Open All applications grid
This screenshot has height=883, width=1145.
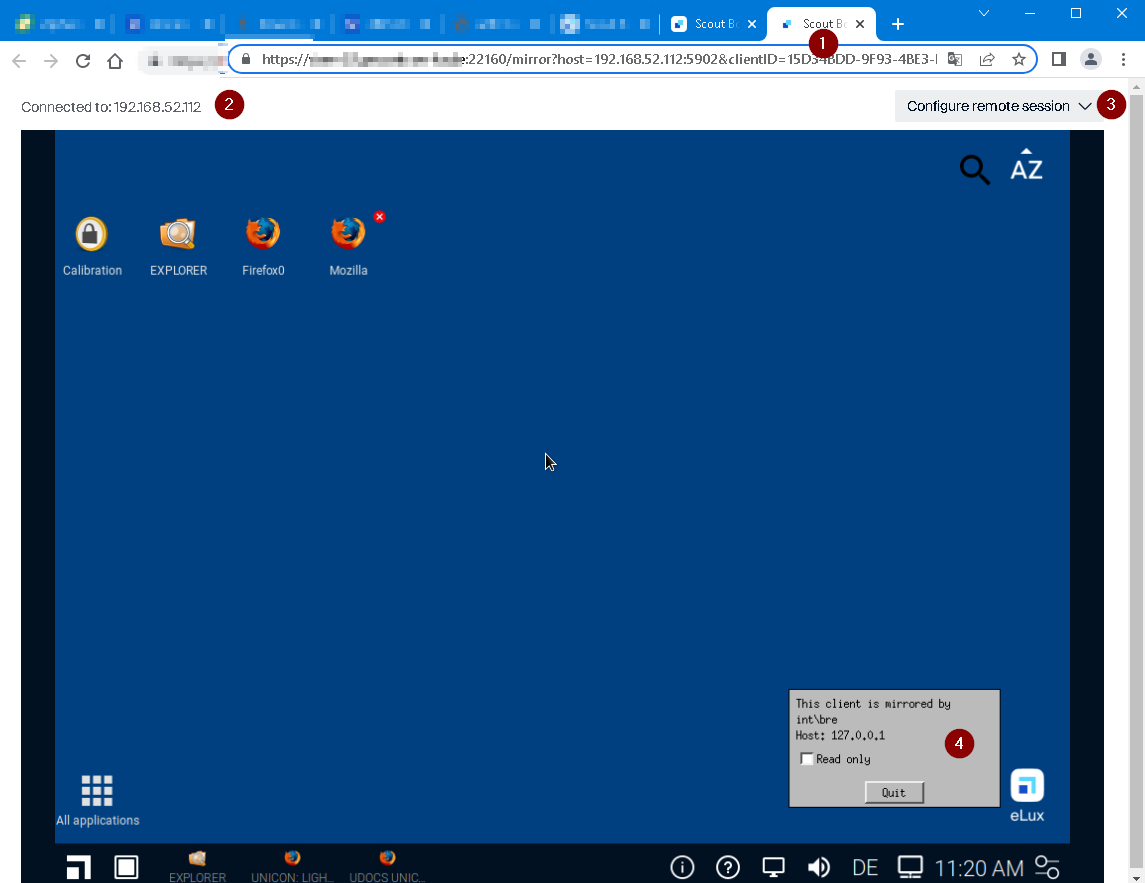97,801
